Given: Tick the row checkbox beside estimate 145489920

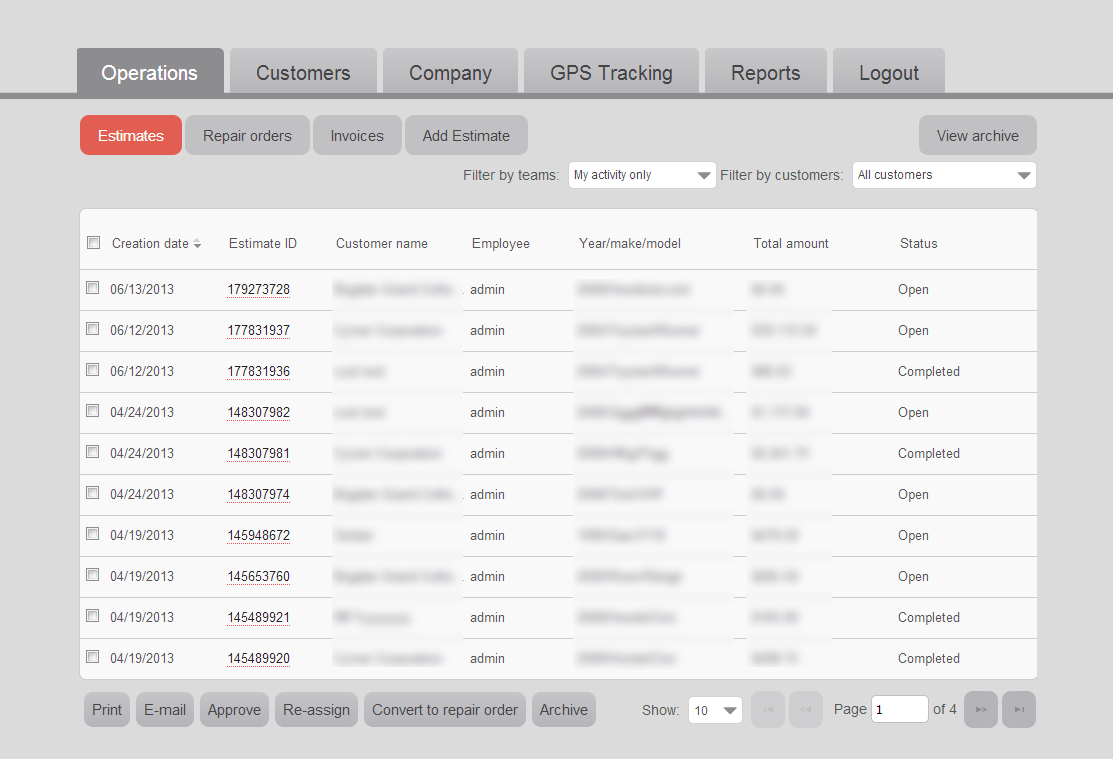Looking at the screenshot, I should tap(93, 656).
